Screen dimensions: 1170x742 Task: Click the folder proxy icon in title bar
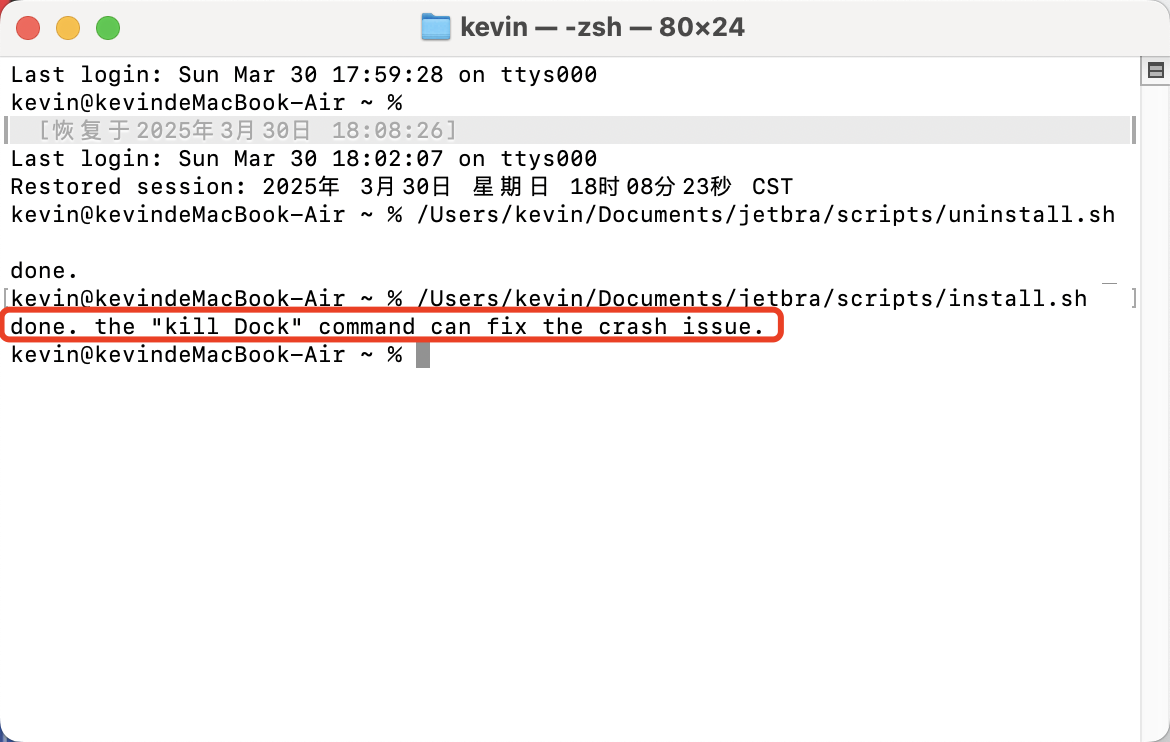click(436, 28)
